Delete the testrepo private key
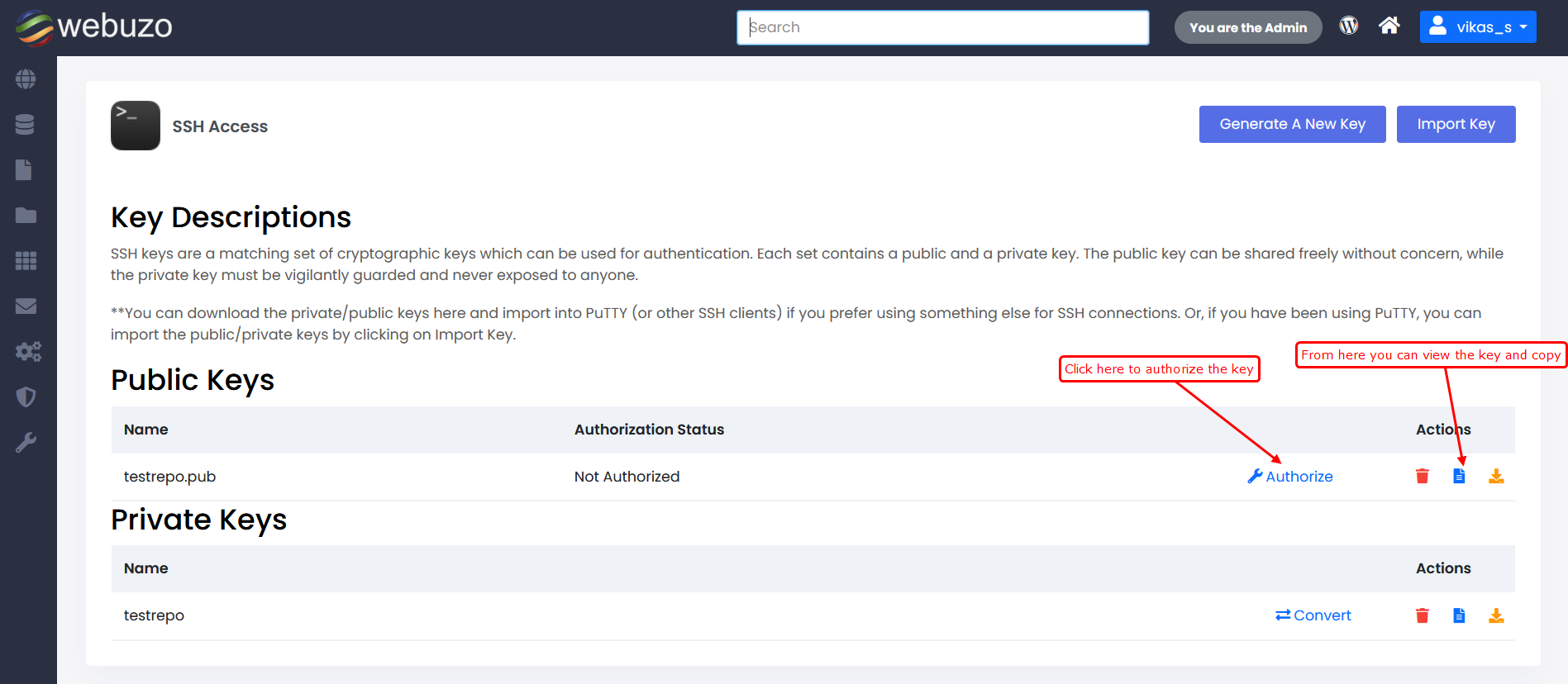1568x684 pixels. click(1422, 615)
